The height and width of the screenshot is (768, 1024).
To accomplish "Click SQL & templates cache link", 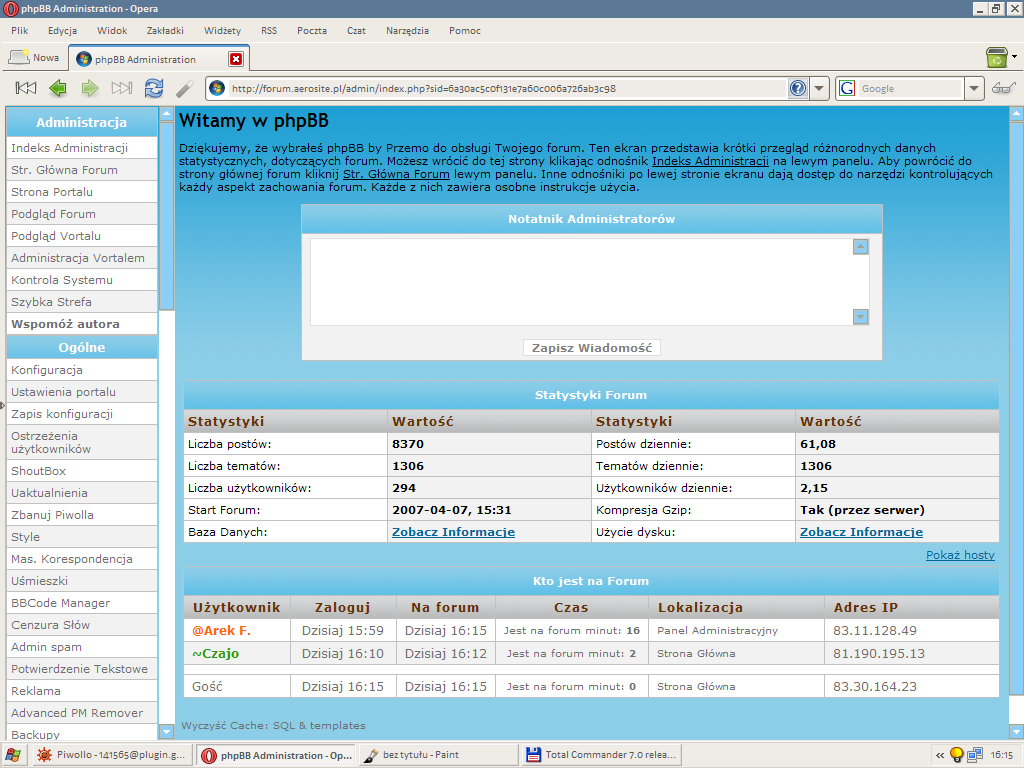I will [x=319, y=726].
